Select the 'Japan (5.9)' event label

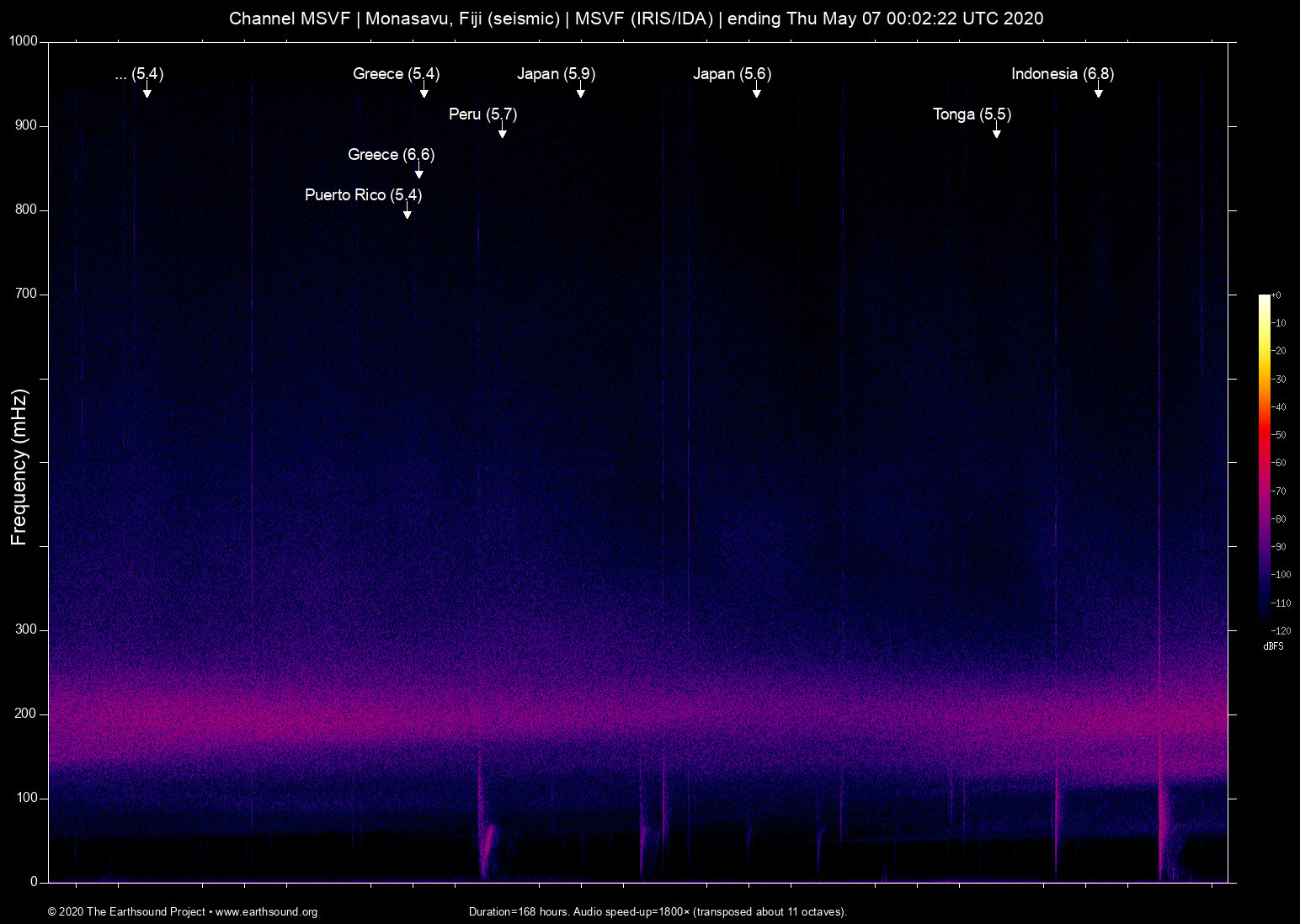pos(556,74)
